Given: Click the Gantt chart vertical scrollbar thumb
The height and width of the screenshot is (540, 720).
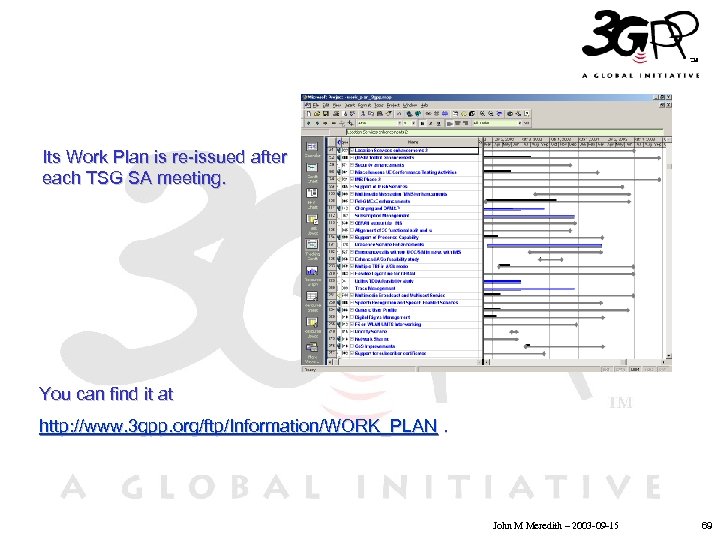Looking at the screenshot, I should (669, 166).
